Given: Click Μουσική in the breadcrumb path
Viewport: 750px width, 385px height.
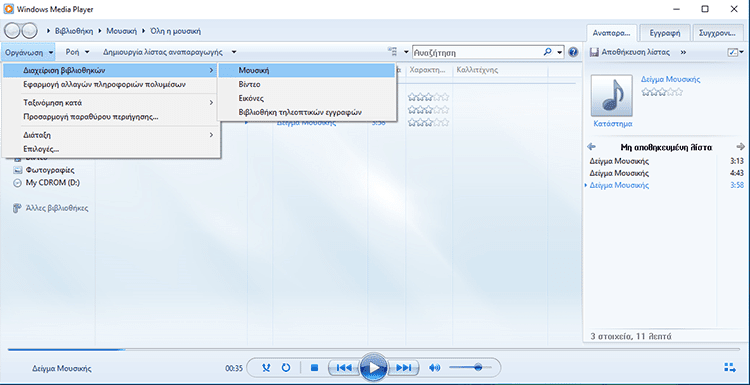Looking at the screenshot, I should pos(121,31).
